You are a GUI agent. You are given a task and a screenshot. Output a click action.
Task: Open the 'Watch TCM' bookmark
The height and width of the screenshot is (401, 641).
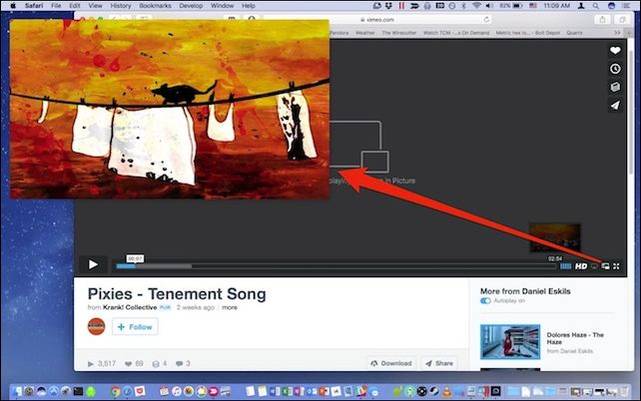(x=456, y=33)
